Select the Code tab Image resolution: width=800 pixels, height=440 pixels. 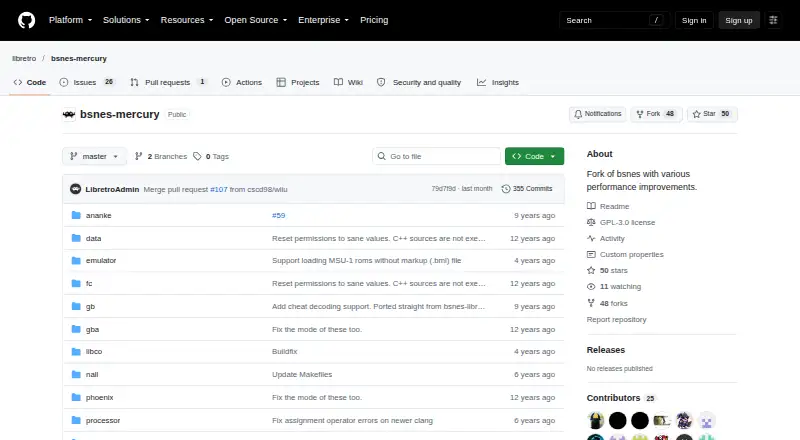(30, 82)
